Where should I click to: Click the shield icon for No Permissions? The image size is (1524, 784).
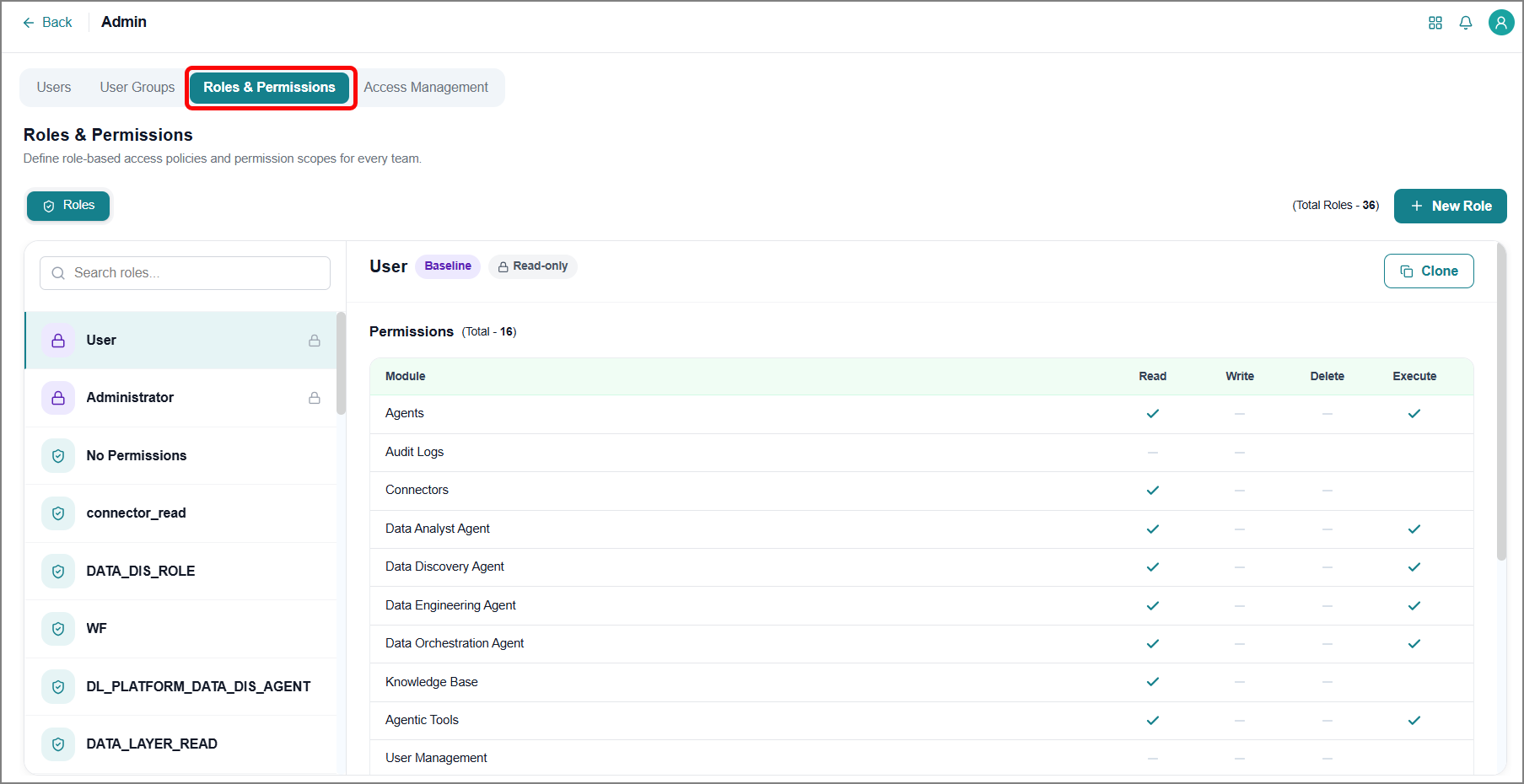[58, 456]
